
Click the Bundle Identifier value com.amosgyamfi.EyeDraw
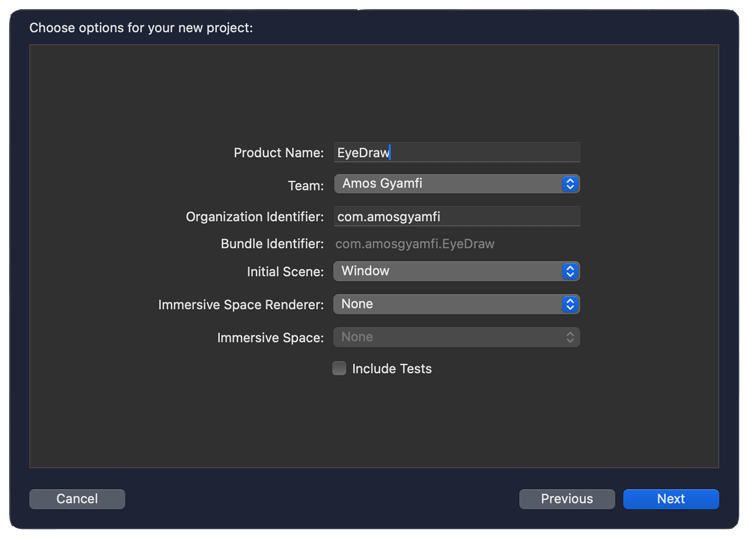click(x=415, y=244)
